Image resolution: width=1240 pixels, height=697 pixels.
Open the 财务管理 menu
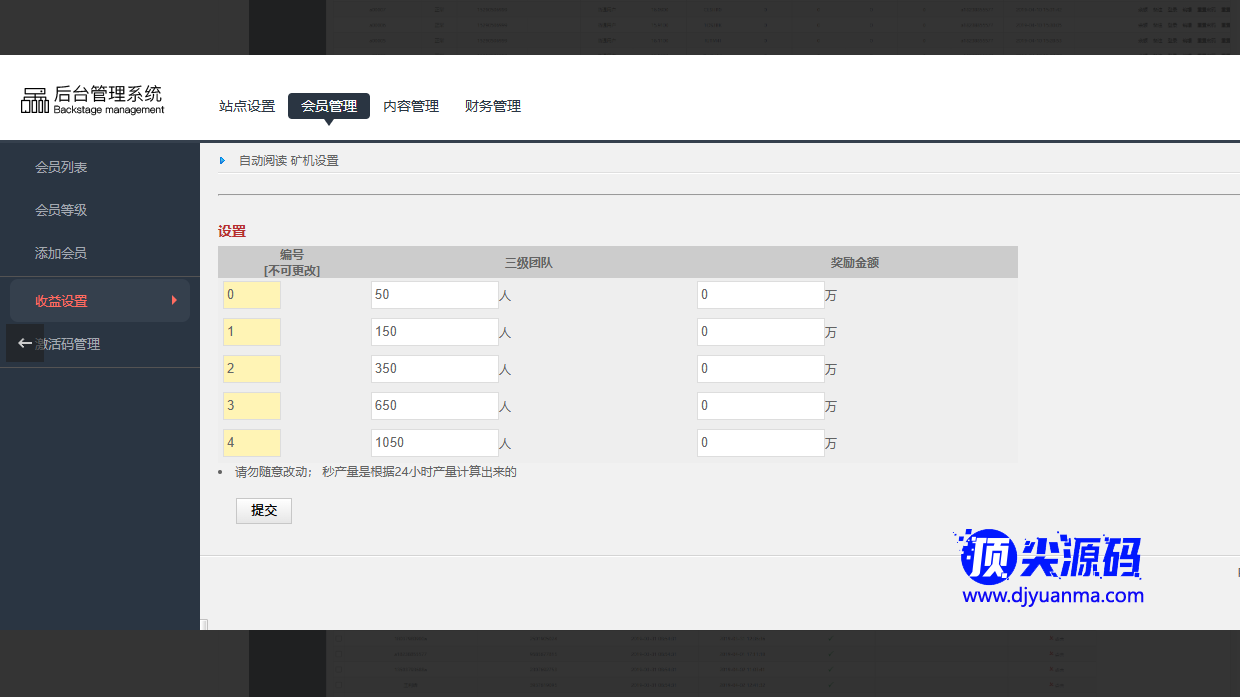[x=493, y=106]
